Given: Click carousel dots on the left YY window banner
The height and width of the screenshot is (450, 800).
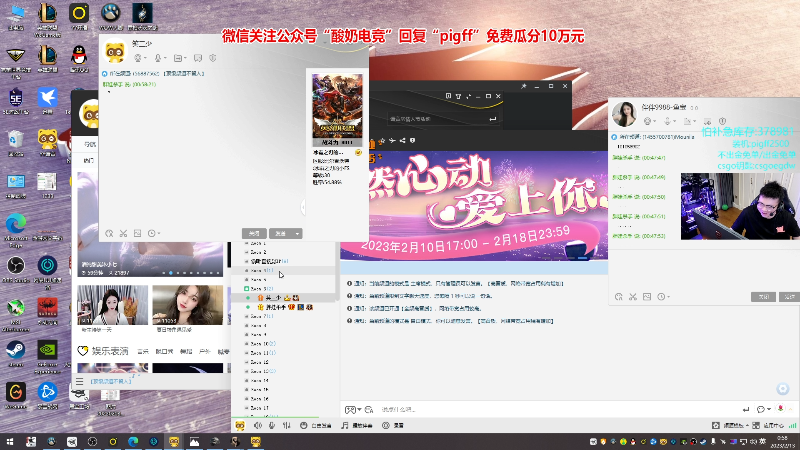Looking at the screenshot, I should (x=191, y=273).
